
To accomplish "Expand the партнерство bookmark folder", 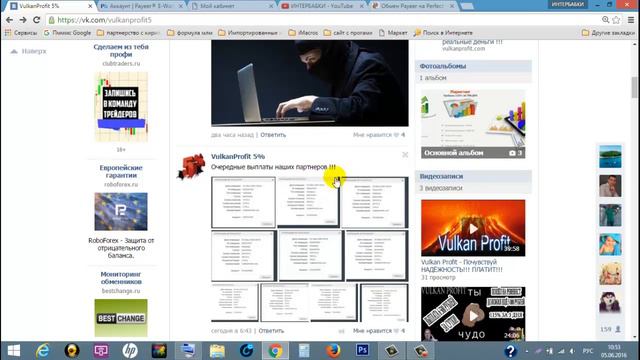I will 129,33.
